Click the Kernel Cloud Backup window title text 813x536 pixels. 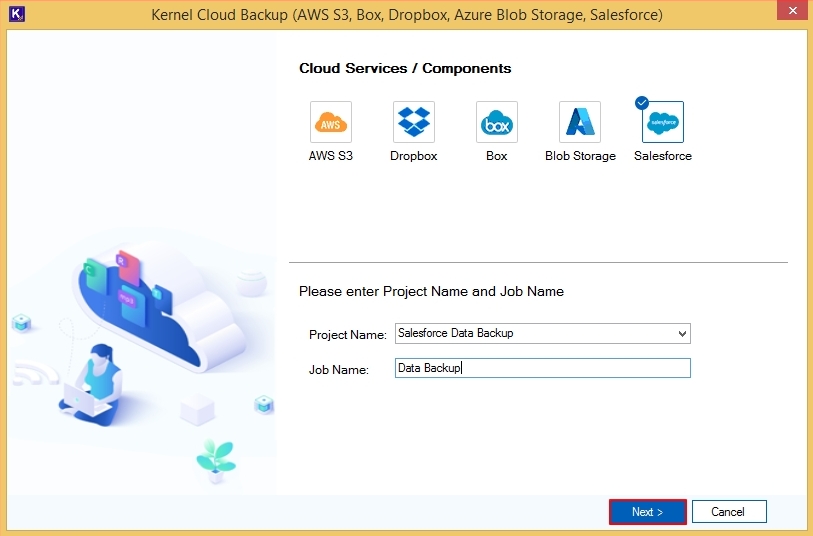[407, 15]
